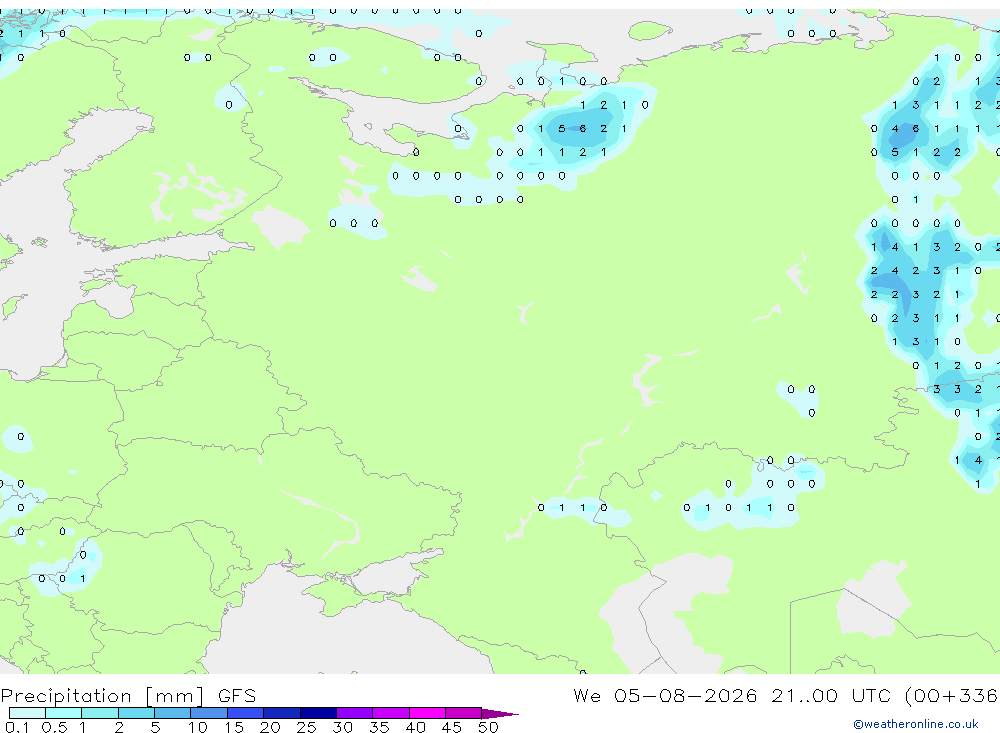The width and height of the screenshot is (1000, 733).
Task: Click the legend label "25"
Action: pyautogui.click(x=306, y=727)
